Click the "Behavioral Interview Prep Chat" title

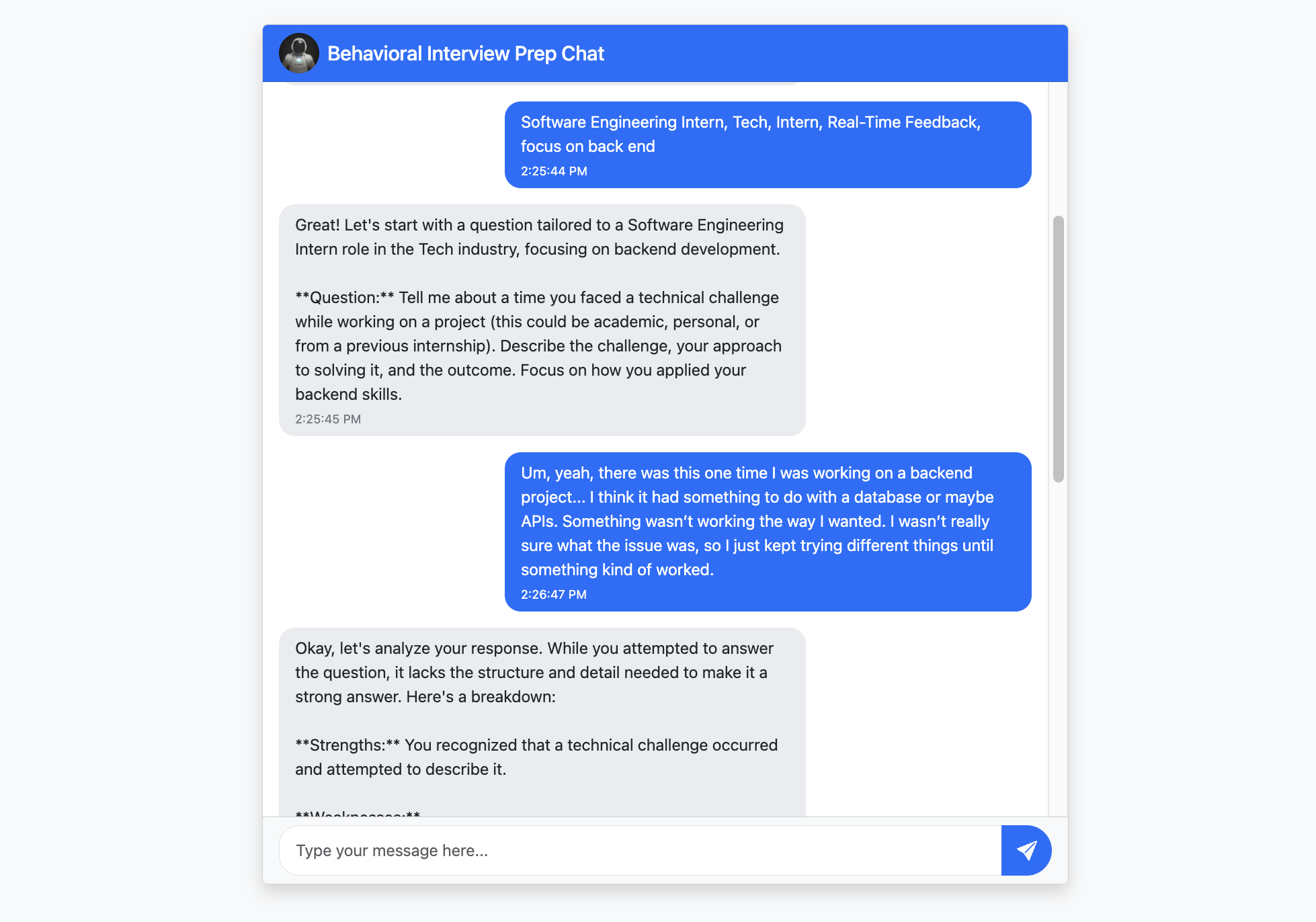465,54
